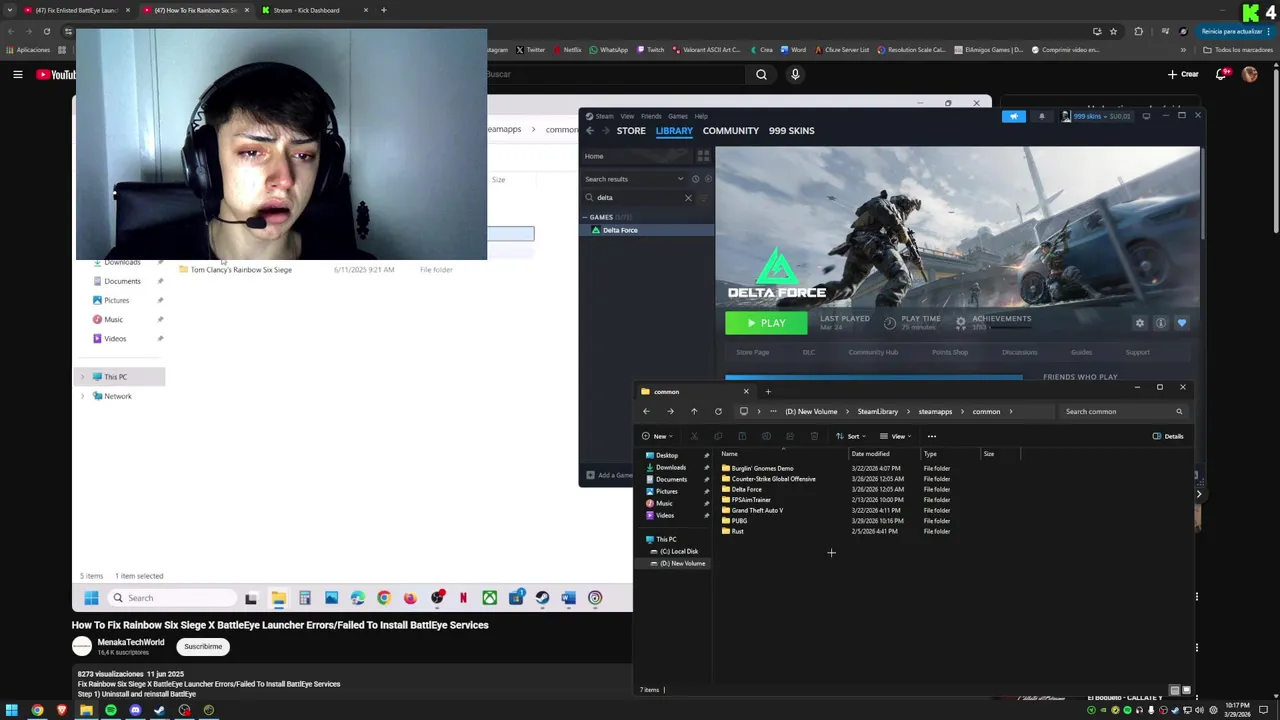Open Steam Friends menu
The image size is (1280, 720).
pos(651,116)
